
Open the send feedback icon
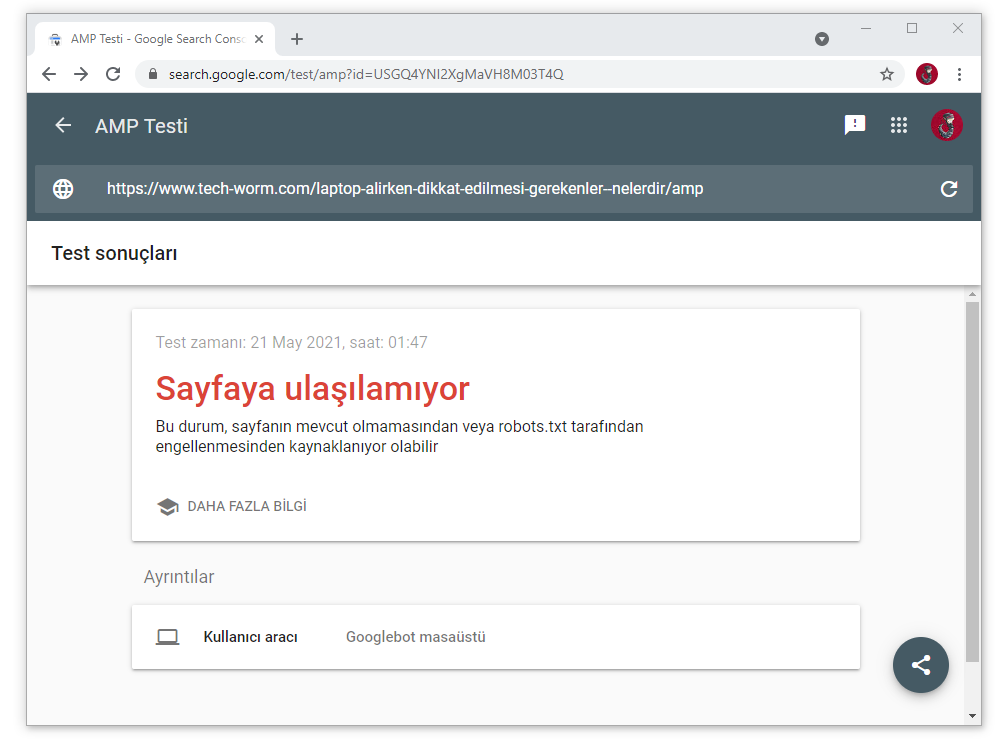(x=854, y=125)
